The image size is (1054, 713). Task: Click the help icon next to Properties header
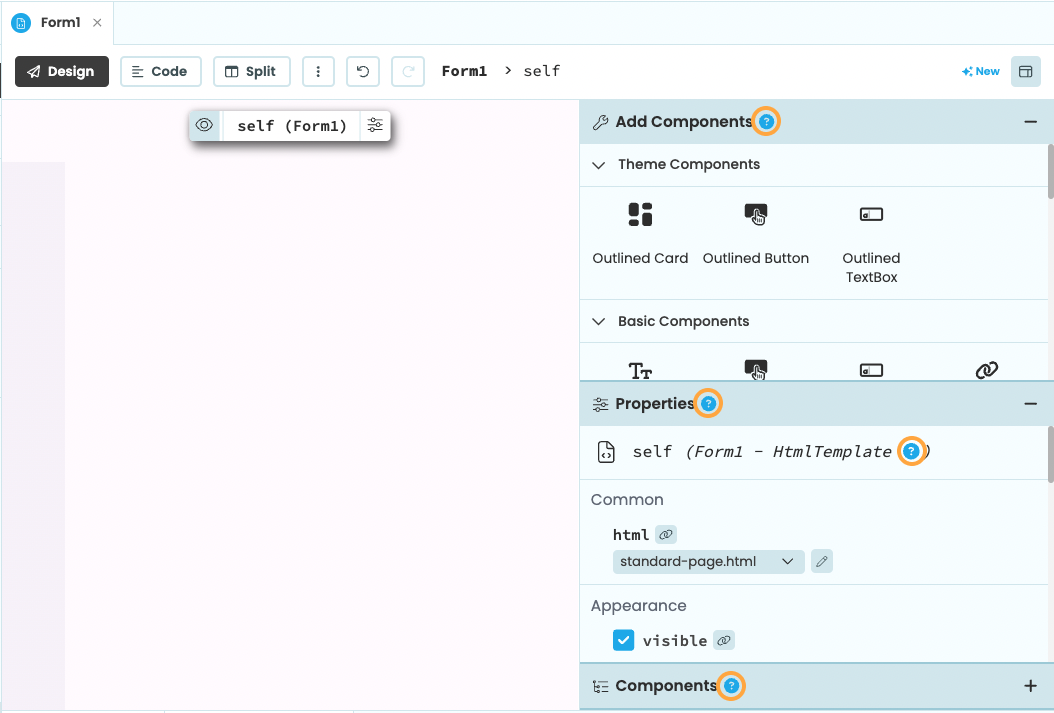708,403
